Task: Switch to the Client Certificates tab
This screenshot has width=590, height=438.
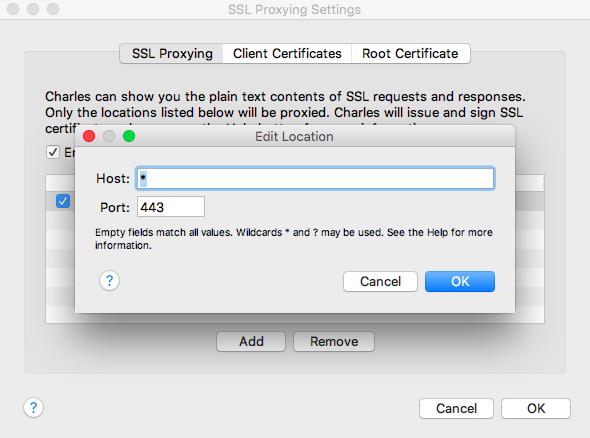Action: [287, 53]
